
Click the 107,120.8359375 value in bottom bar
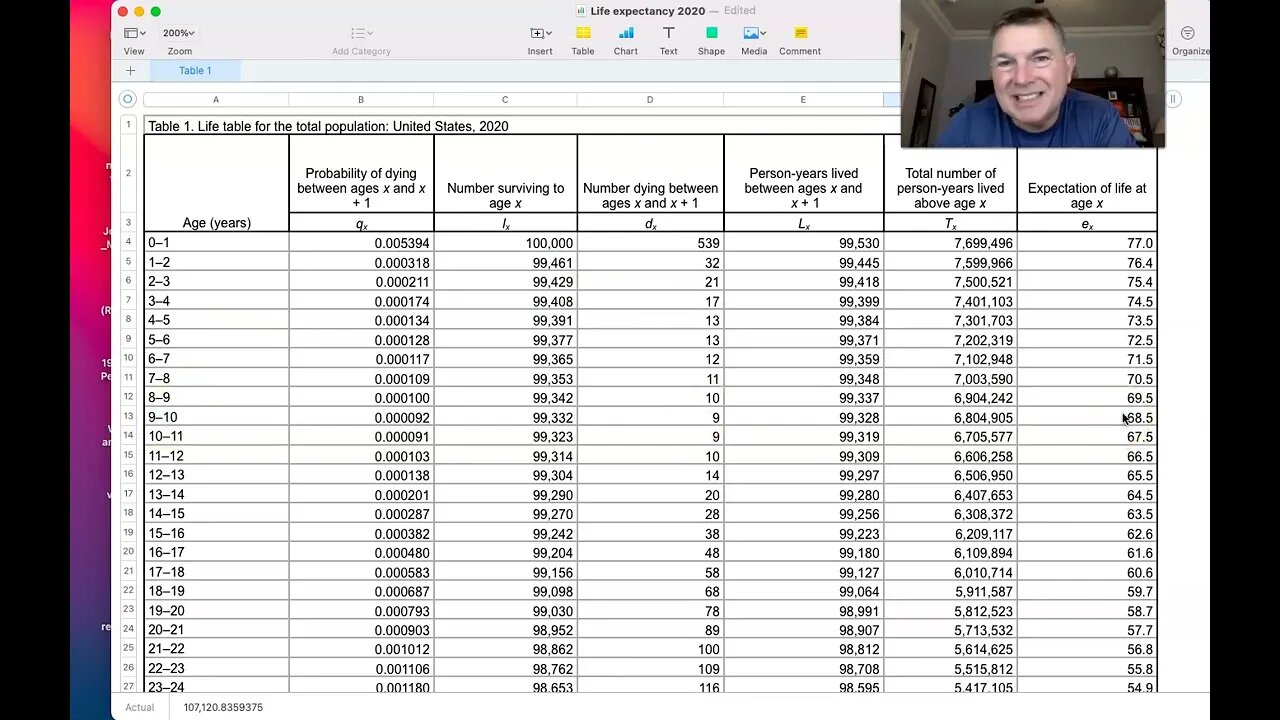click(x=223, y=707)
